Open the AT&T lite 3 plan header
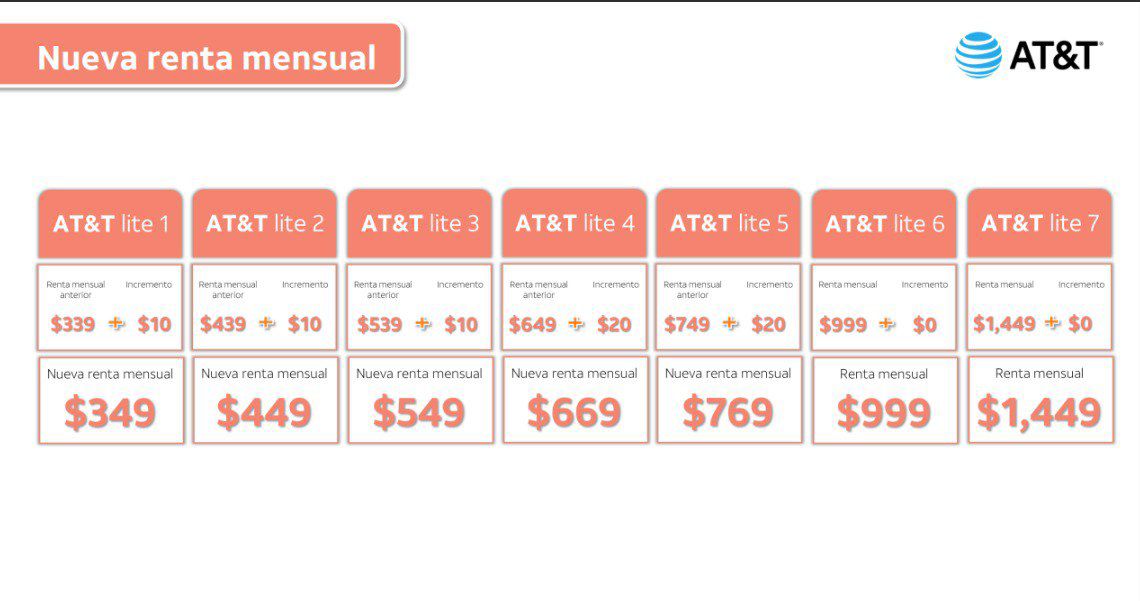 tap(420, 223)
